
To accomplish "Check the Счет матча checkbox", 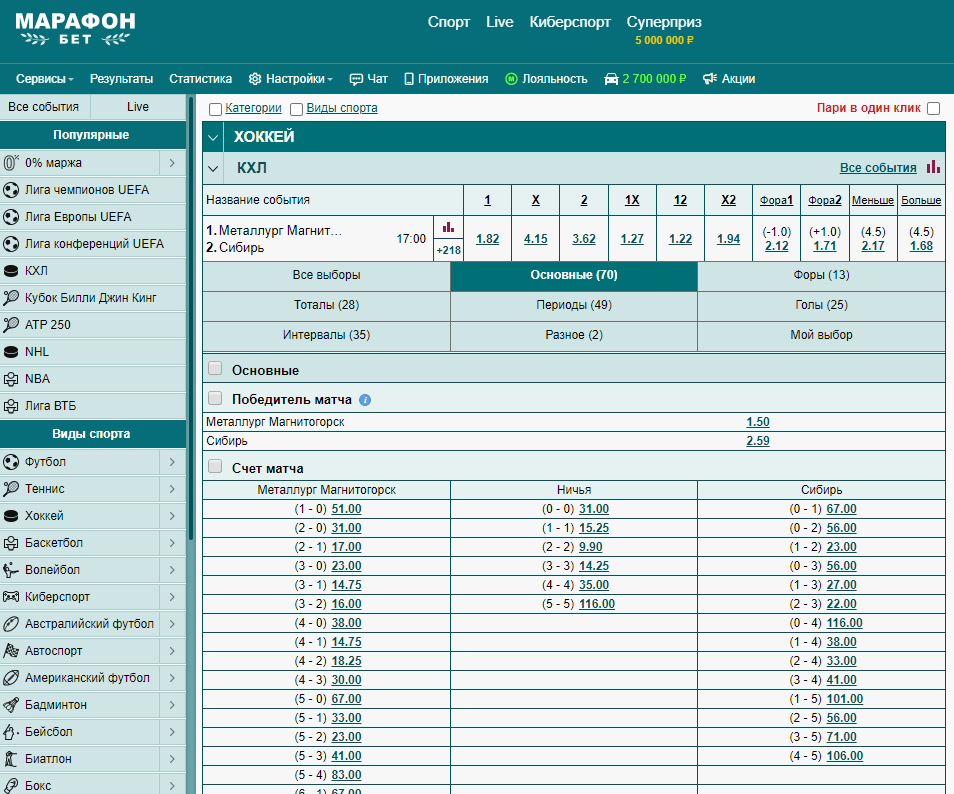I will coord(215,466).
